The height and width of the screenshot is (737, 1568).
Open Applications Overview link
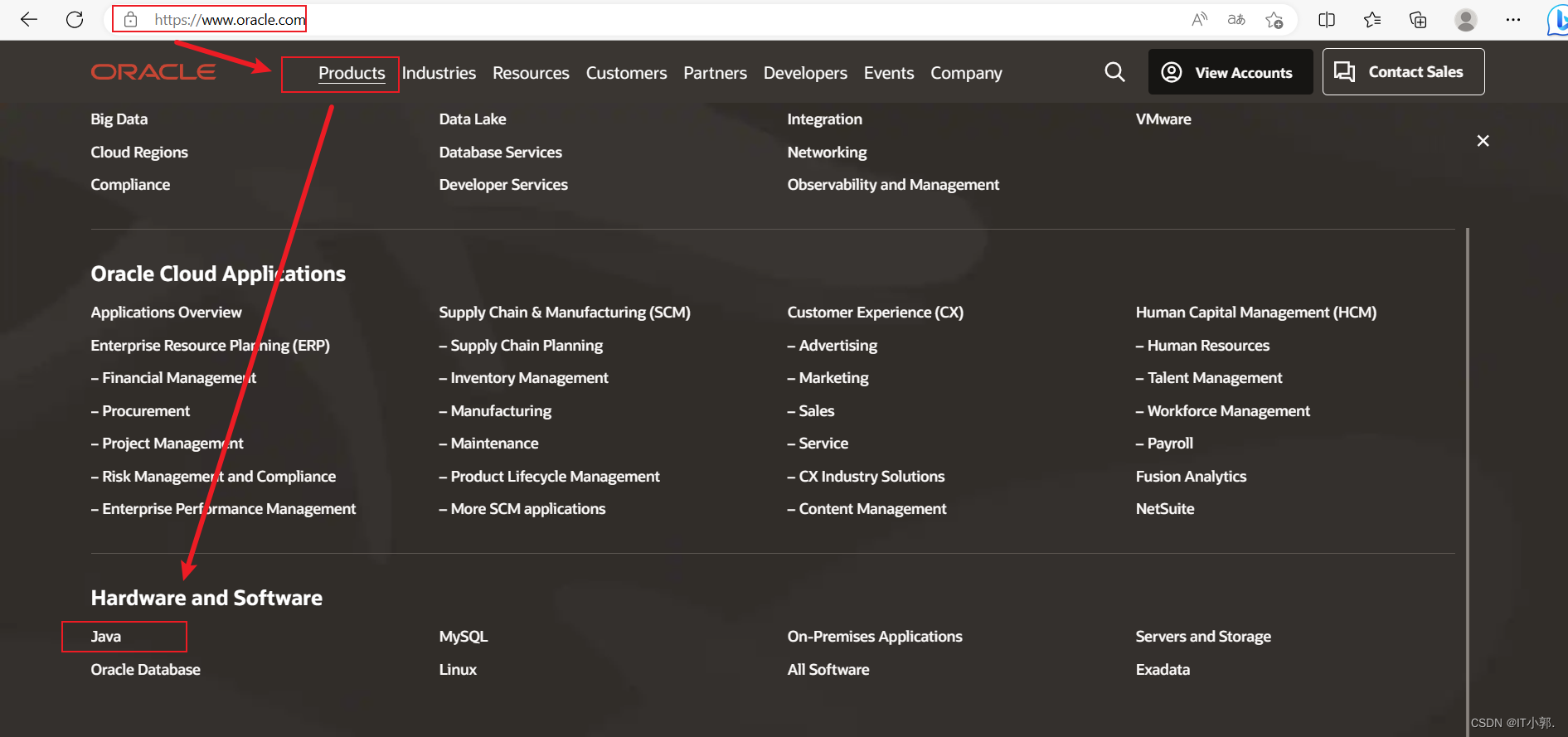pyautogui.click(x=167, y=313)
